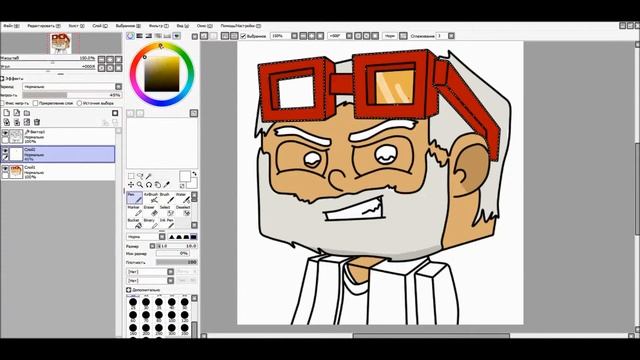
Task: Swap foreground and background colors
Action: (194, 174)
